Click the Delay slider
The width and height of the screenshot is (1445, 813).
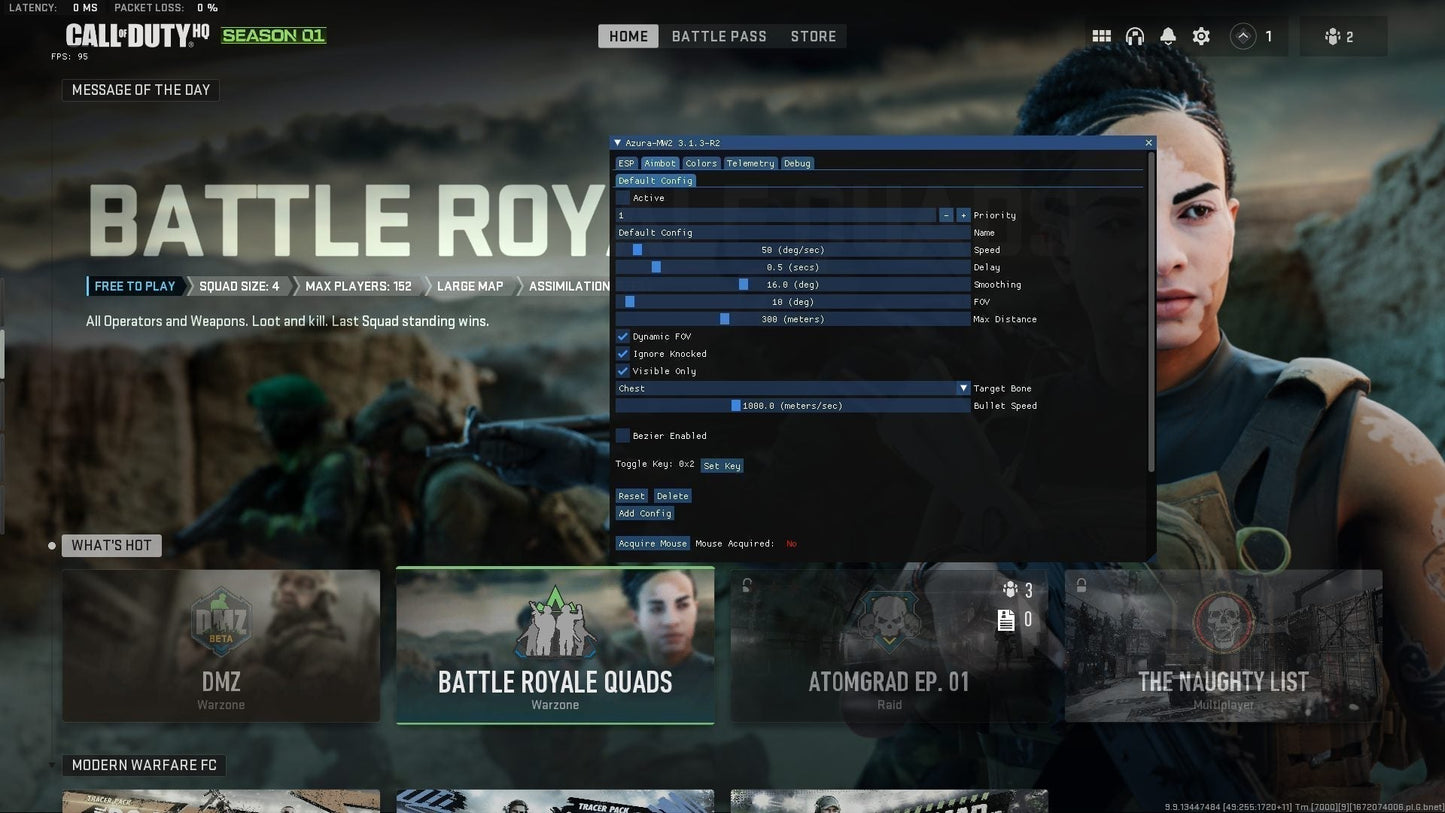[793, 267]
